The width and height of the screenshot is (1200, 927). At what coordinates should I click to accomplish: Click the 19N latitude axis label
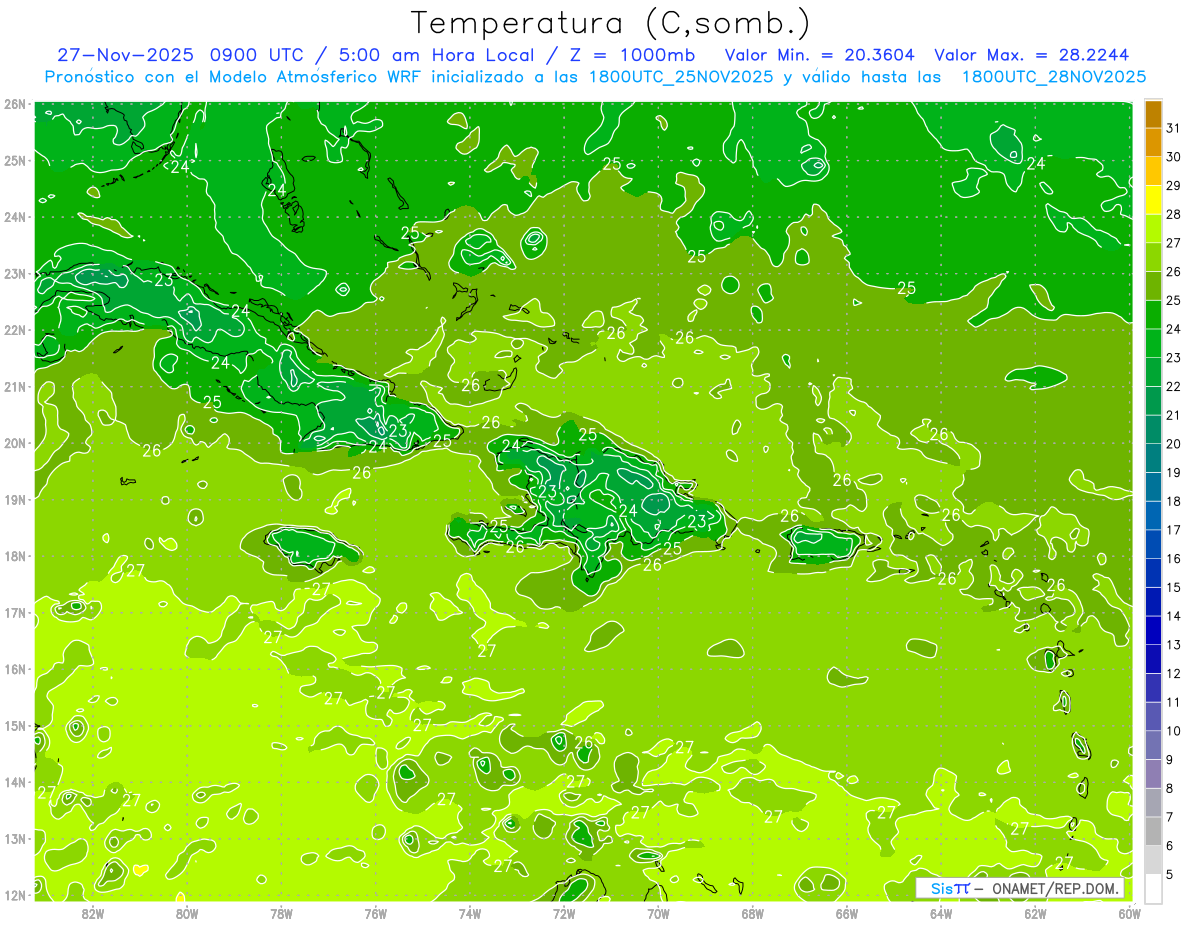(x=14, y=500)
